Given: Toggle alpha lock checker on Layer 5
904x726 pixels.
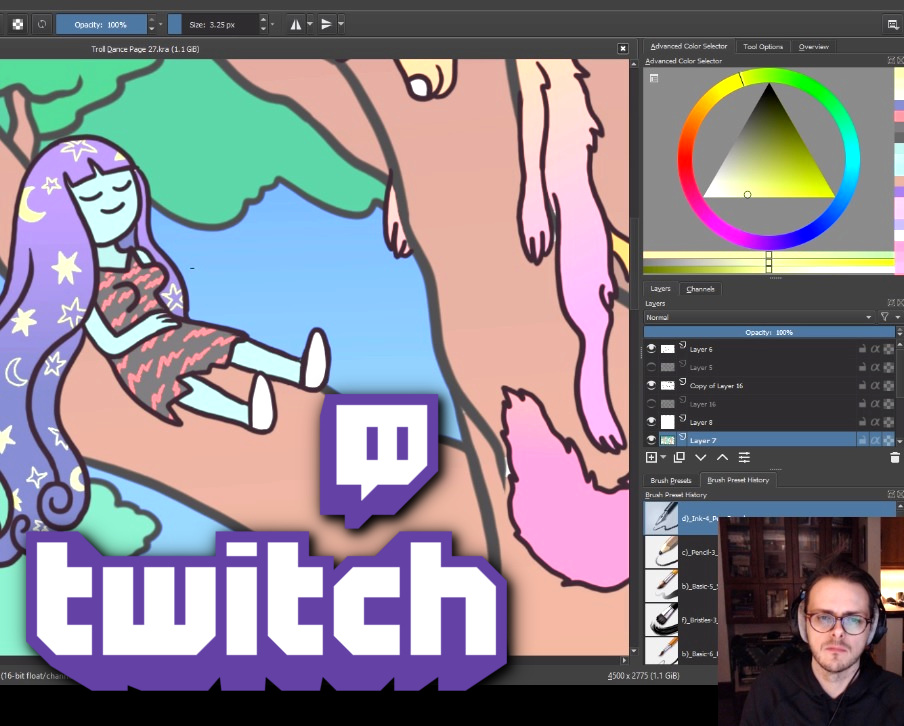Looking at the screenshot, I should [888, 367].
